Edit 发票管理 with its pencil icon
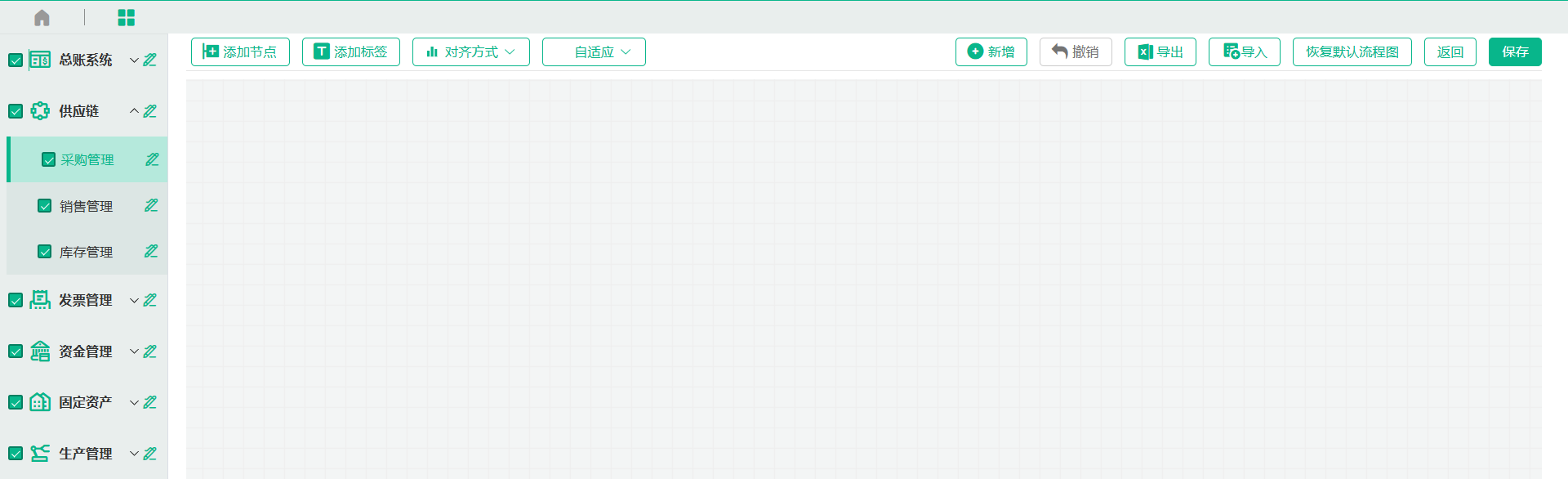The image size is (1568, 479). coord(150,300)
